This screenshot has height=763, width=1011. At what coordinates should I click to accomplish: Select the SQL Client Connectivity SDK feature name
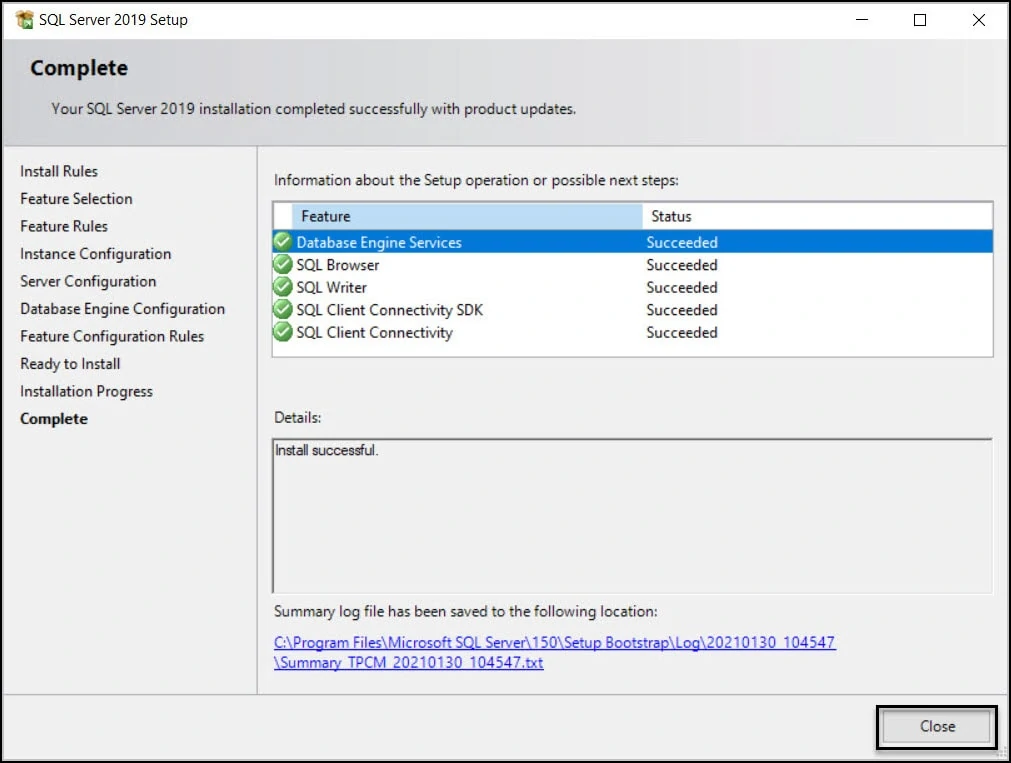389,310
